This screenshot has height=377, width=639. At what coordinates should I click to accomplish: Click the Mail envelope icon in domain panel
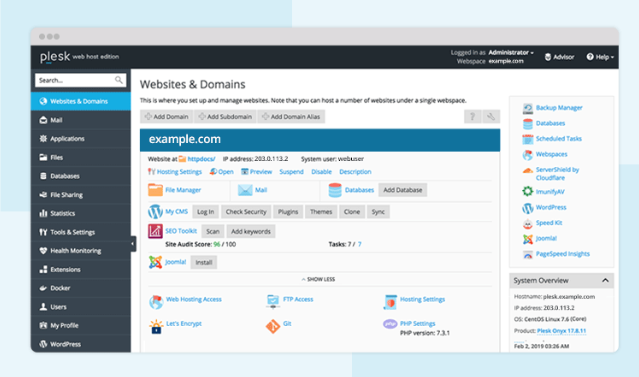[245, 190]
